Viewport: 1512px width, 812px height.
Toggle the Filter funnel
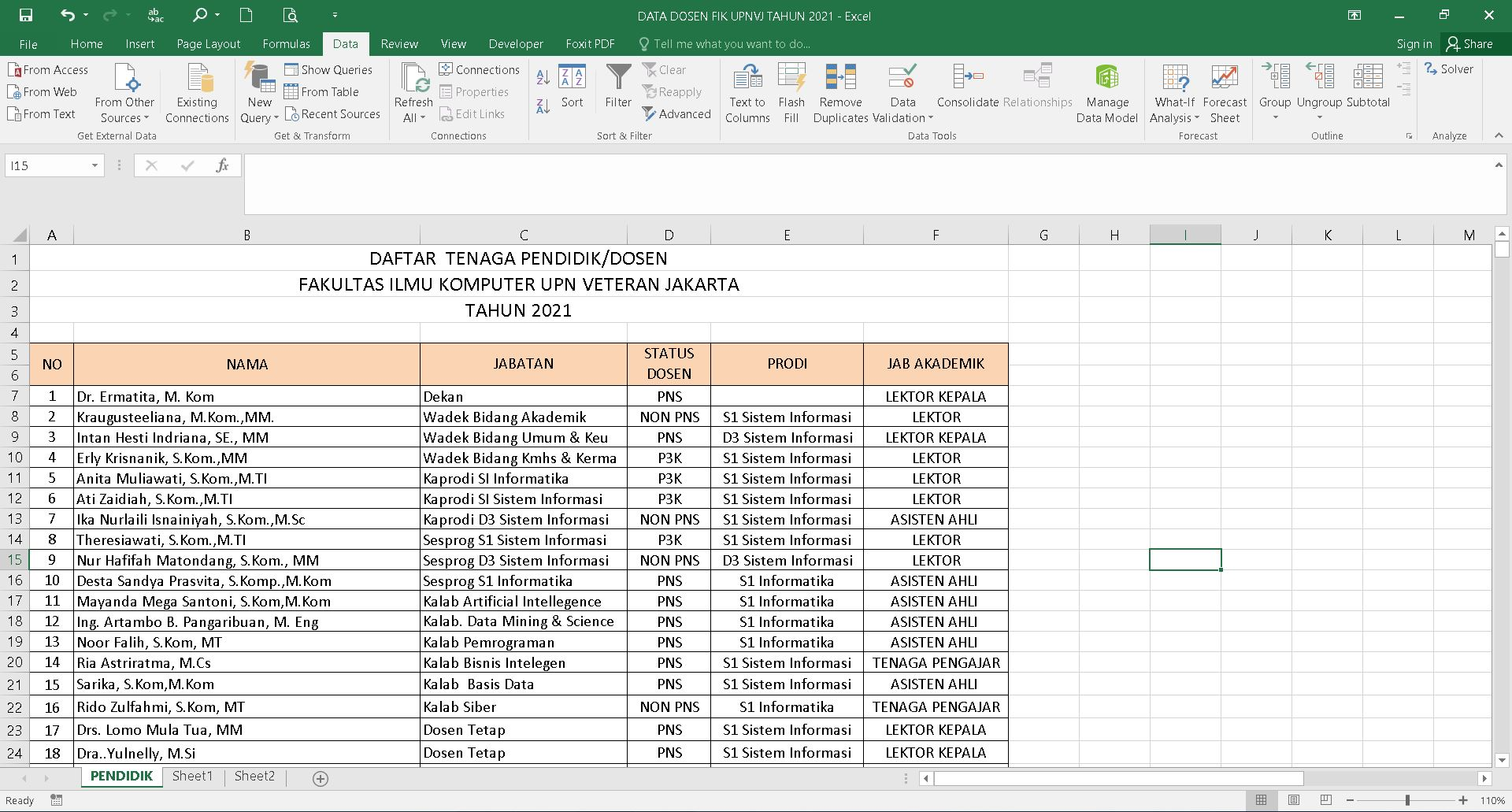[x=618, y=87]
